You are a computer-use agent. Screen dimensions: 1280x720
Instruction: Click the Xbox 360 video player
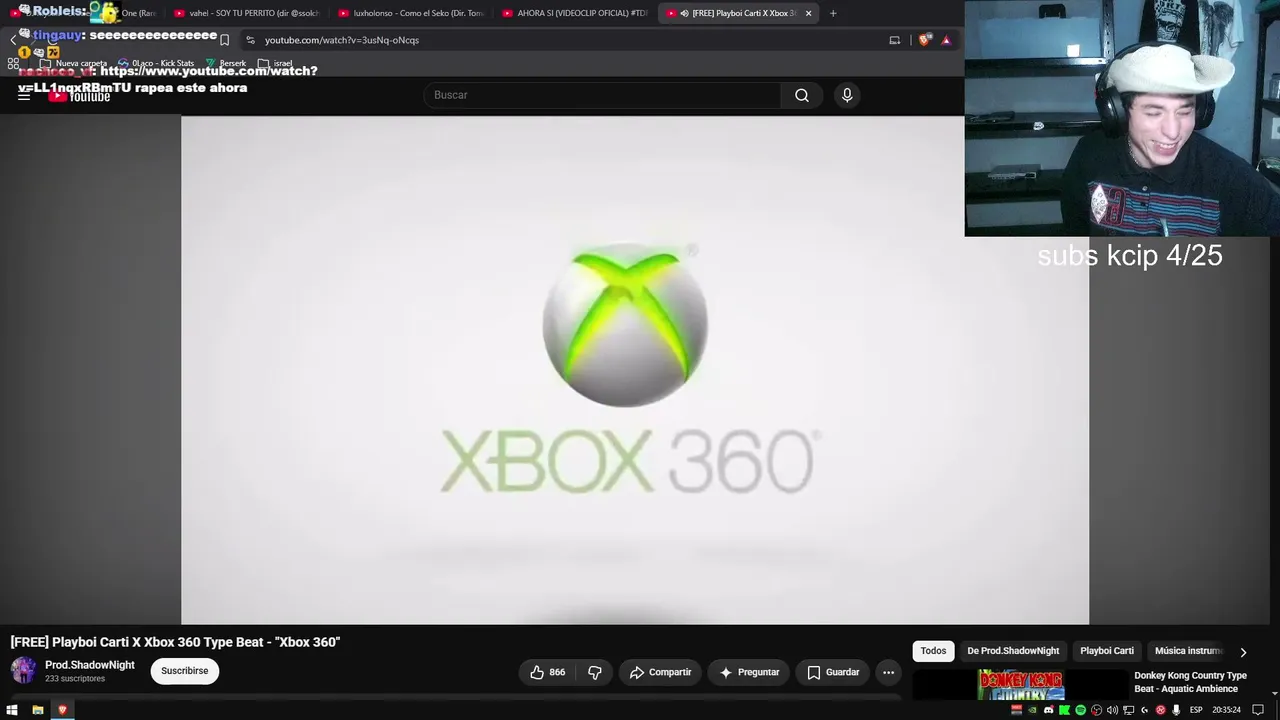pos(635,370)
